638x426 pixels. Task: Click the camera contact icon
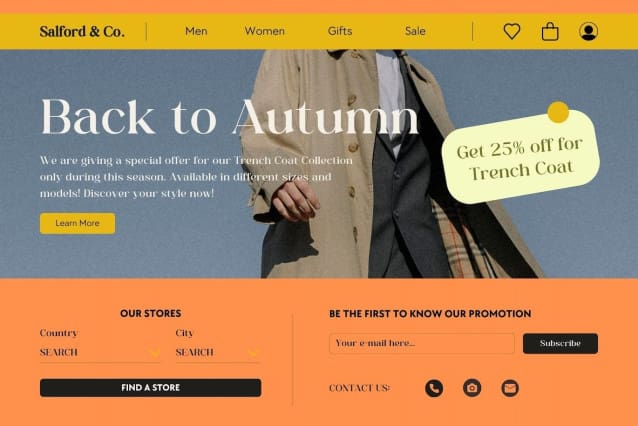coord(472,388)
